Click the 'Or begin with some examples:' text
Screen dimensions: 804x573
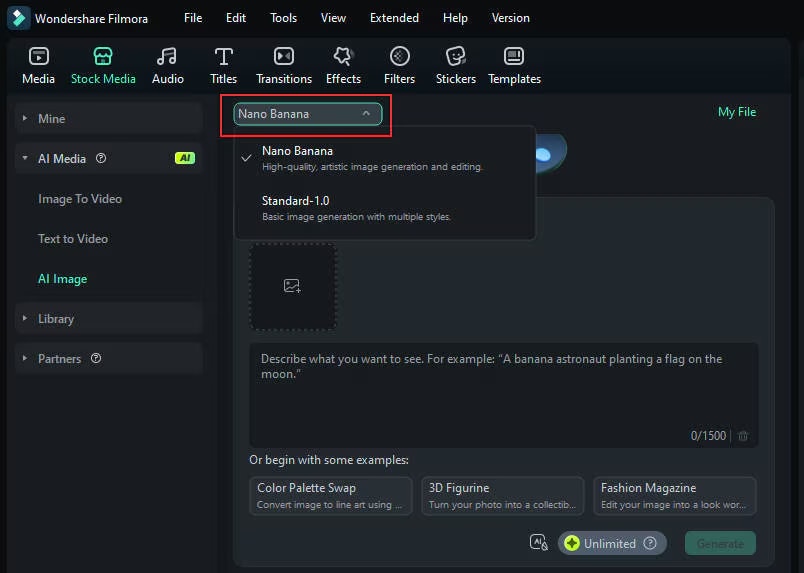[x=329, y=460]
